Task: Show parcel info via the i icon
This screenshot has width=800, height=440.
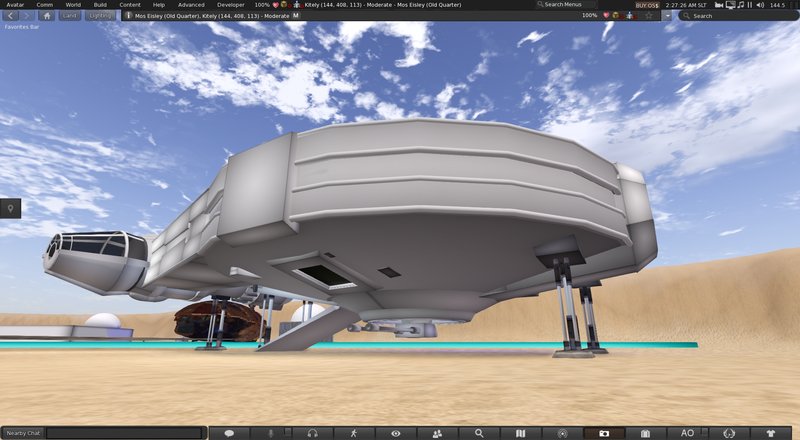Action: [x=129, y=16]
